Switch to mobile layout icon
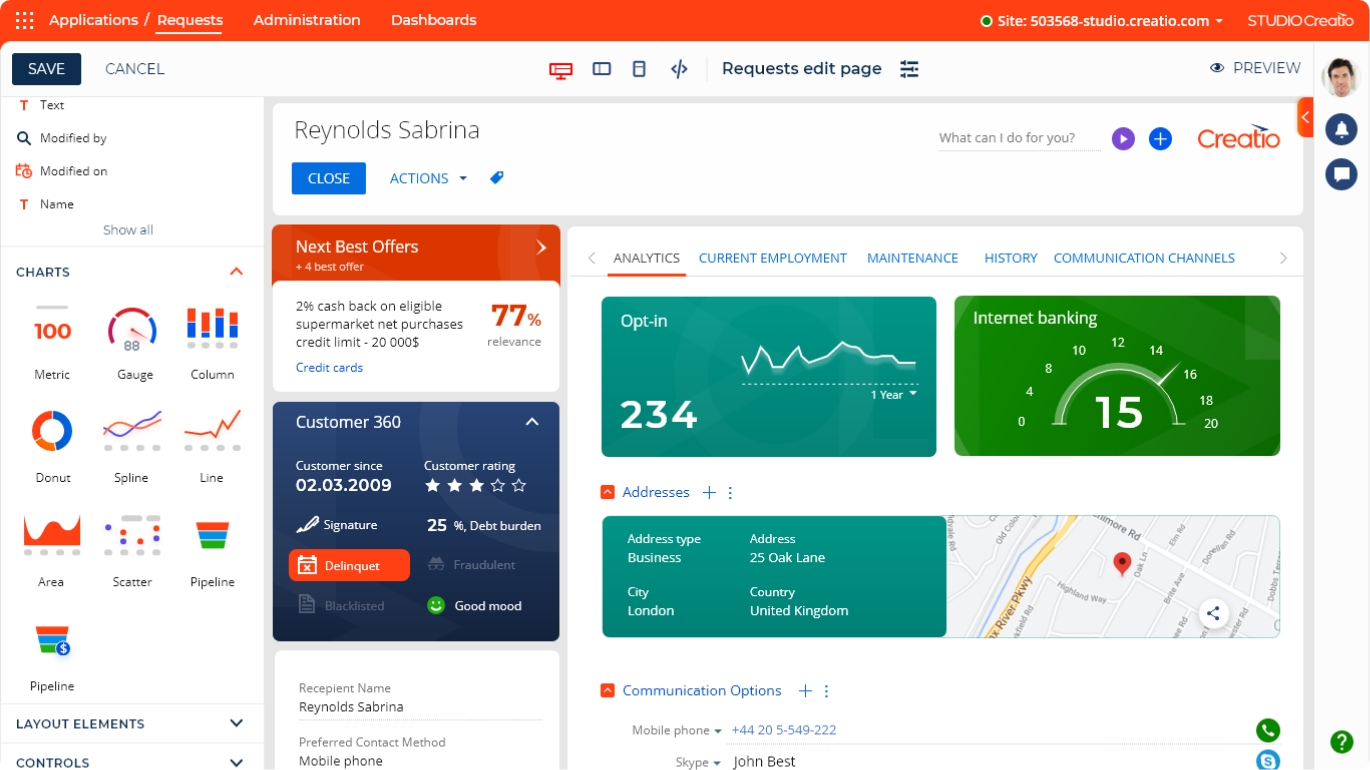Viewport: 1370px width, 770px height. click(639, 69)
